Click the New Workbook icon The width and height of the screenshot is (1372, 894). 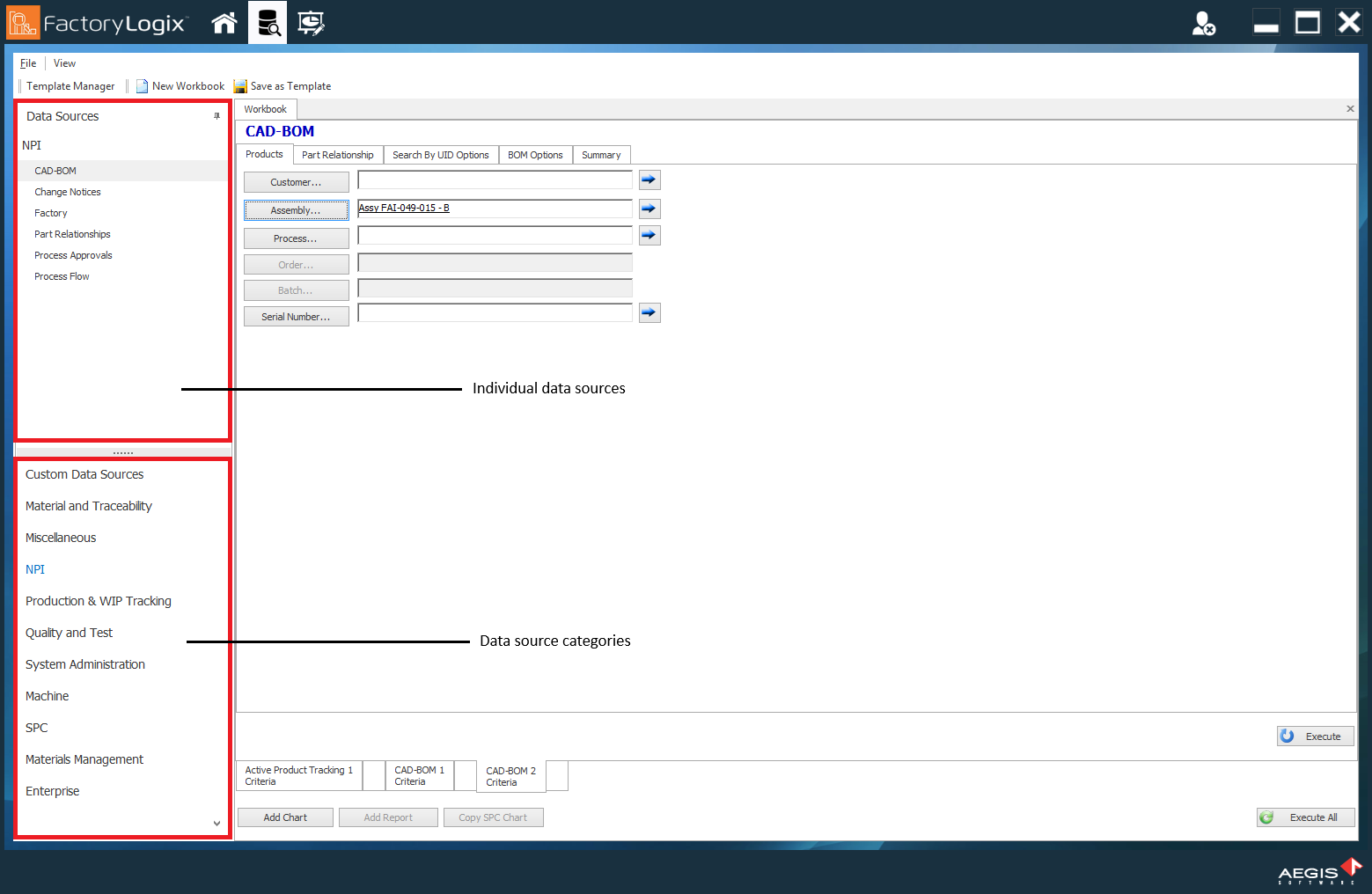(x=142, y=85)
